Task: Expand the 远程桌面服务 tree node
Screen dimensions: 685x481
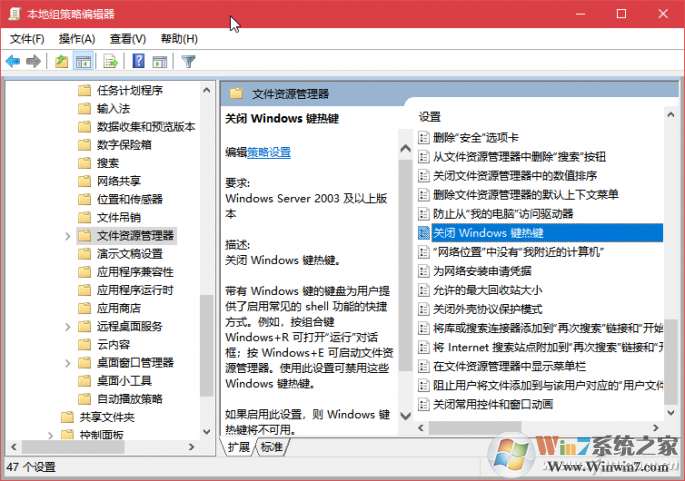Action: click(x=68, y=326)
